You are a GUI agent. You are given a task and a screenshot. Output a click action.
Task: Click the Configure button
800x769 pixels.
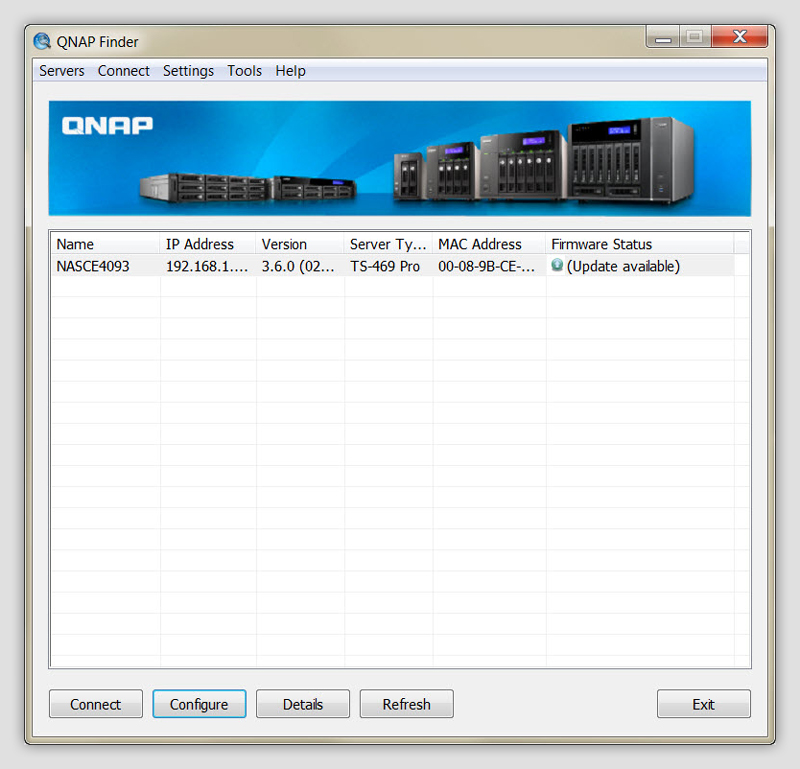coord(199,704)
